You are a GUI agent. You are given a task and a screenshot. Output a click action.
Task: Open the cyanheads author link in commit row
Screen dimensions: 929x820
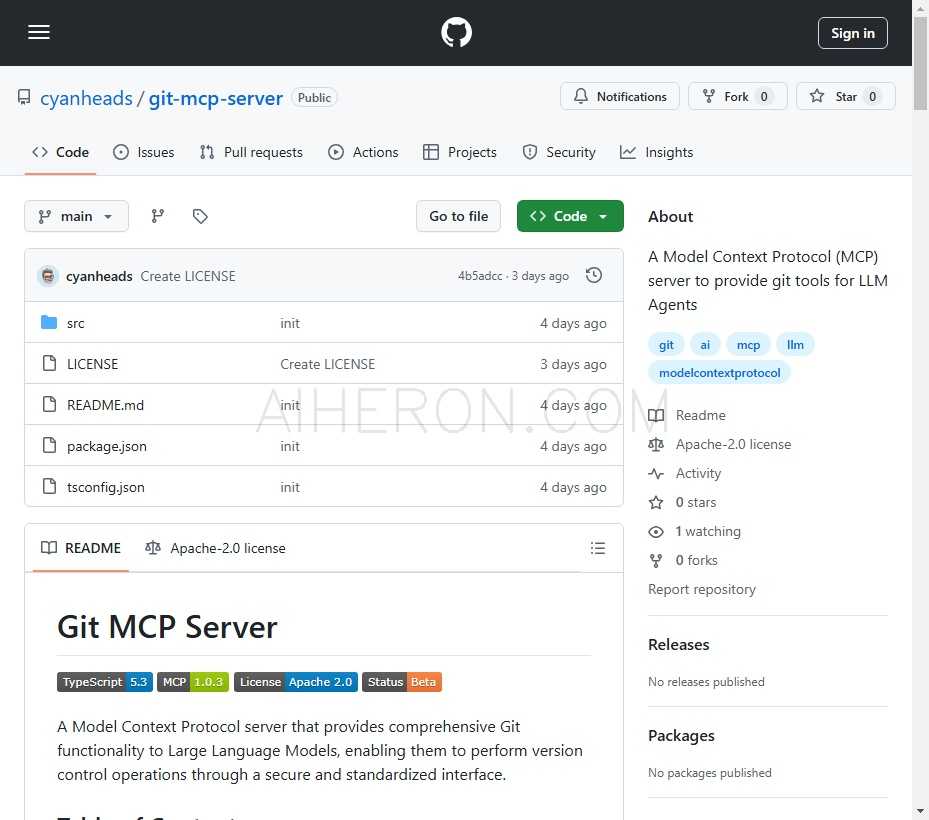pyautogui.click(x=99, y=276)
